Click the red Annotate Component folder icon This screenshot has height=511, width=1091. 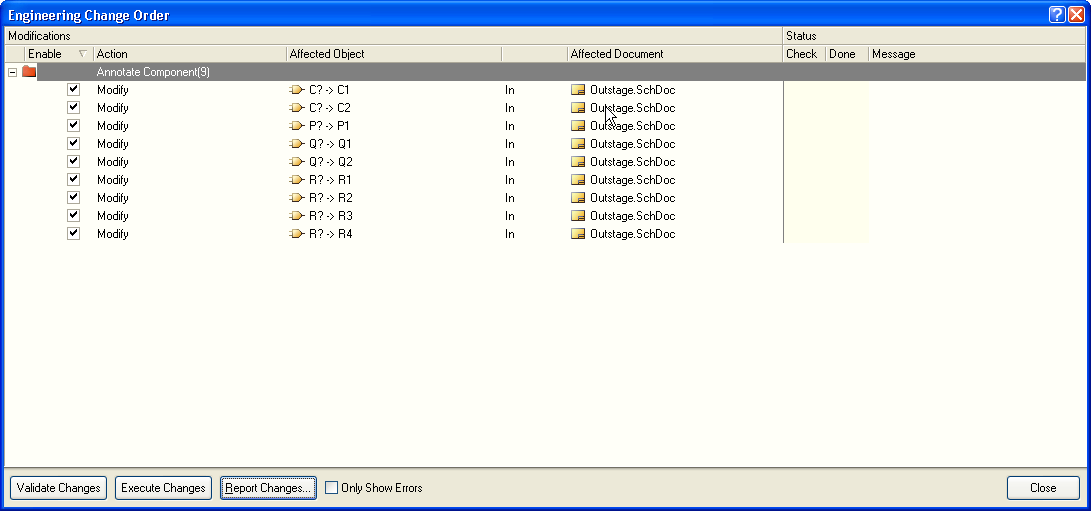29,72
